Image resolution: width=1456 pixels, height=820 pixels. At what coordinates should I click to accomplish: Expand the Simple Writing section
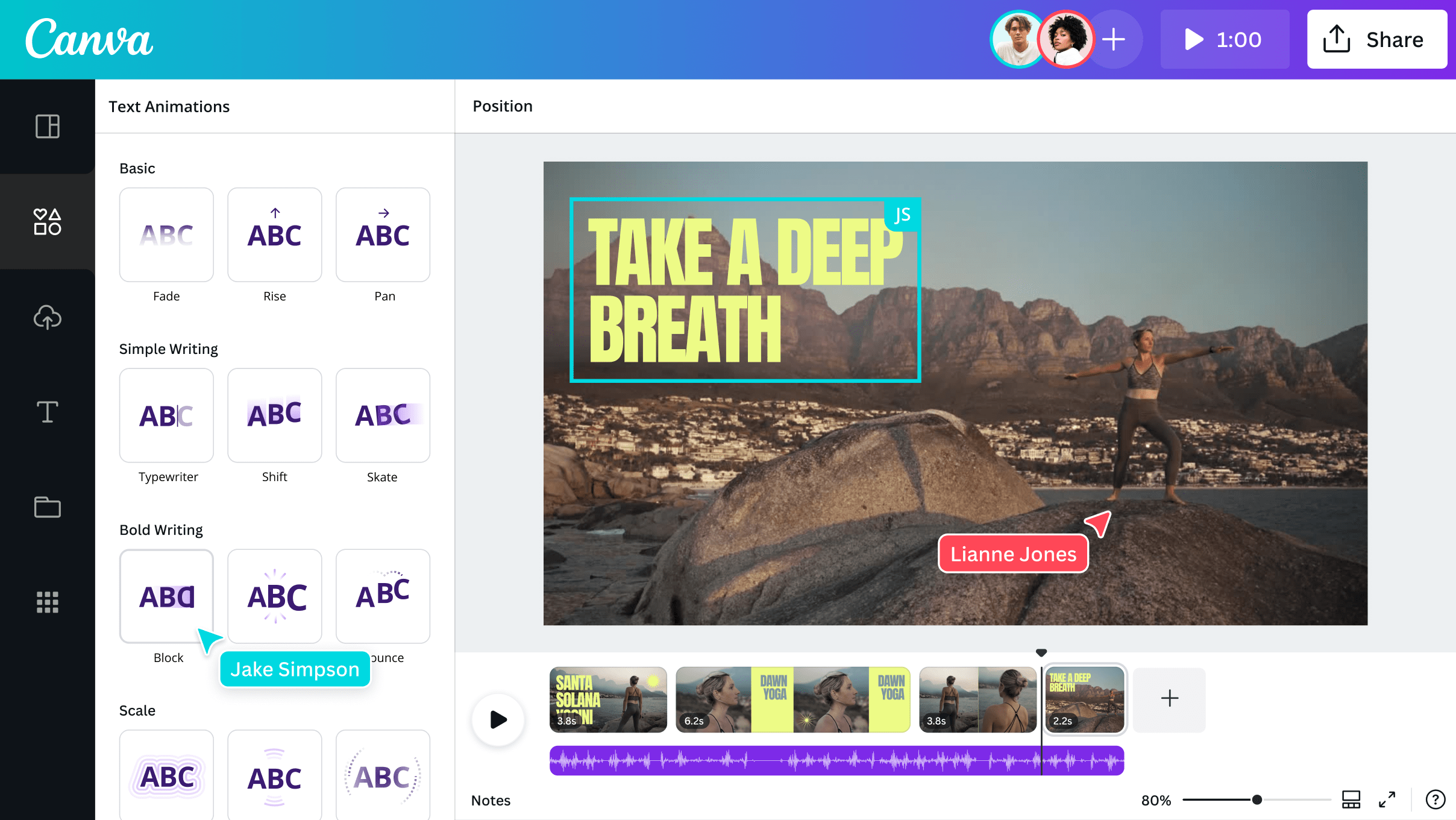coord(169,348)
